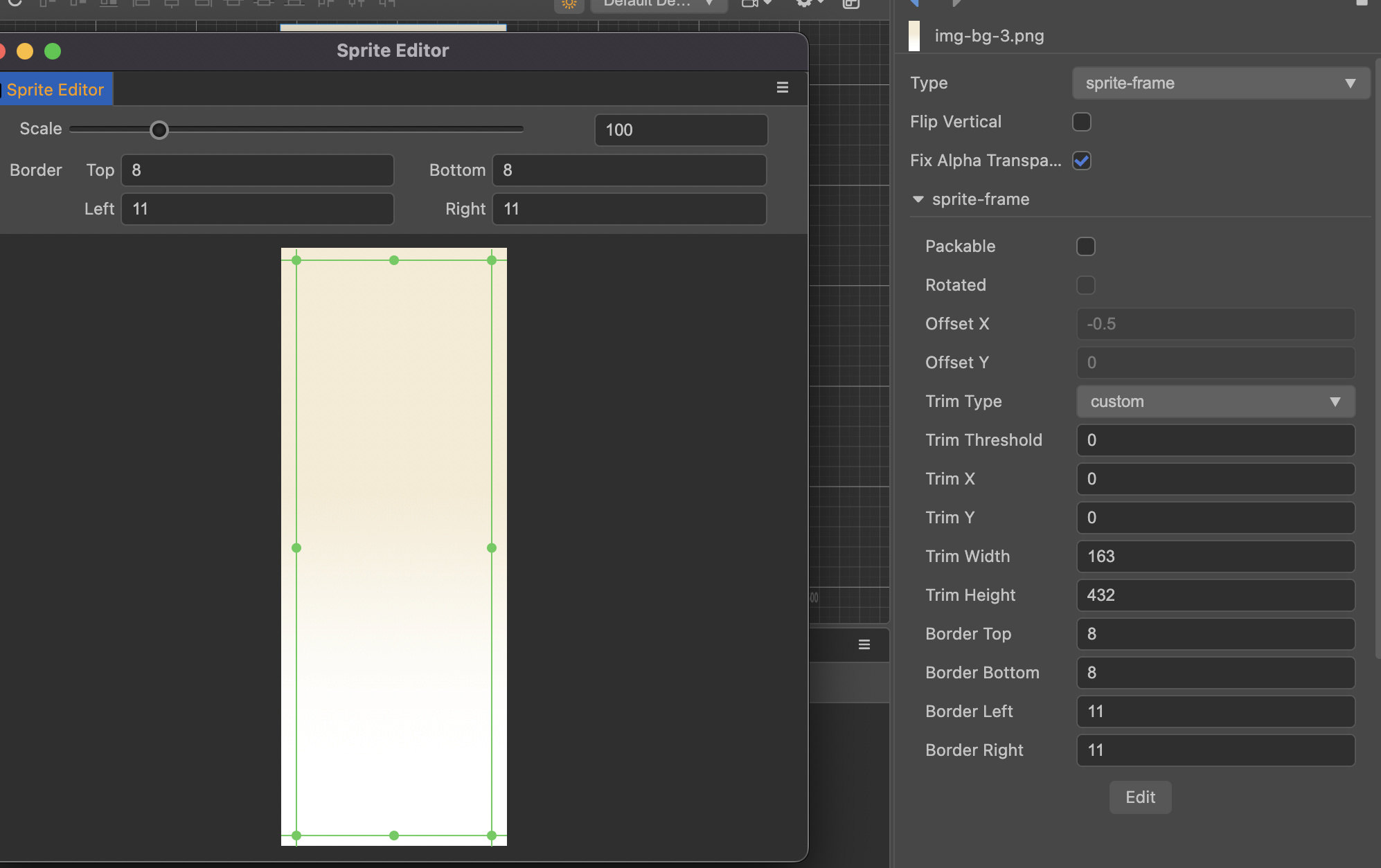Open the Default De... dropdown in toolbar
The width and height of the screenshot is (1381, 868).
[658, 4]
